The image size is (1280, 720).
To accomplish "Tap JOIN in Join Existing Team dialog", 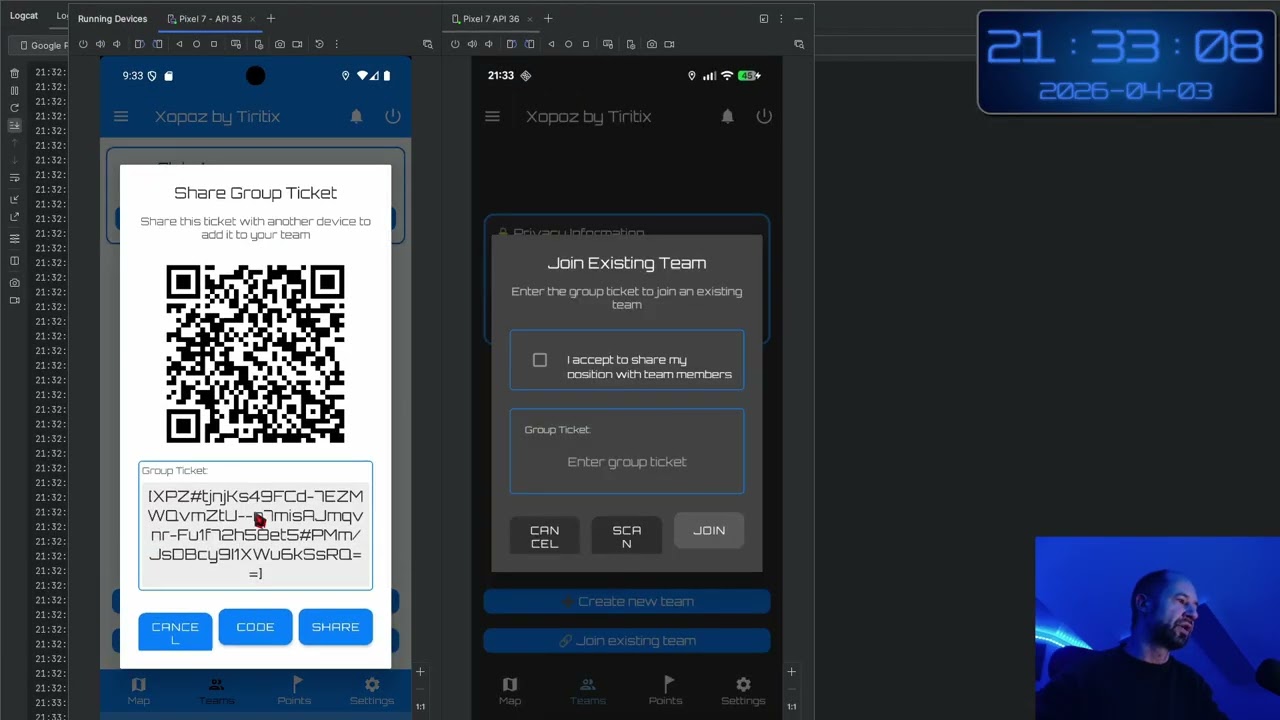I will pos(709,531).
